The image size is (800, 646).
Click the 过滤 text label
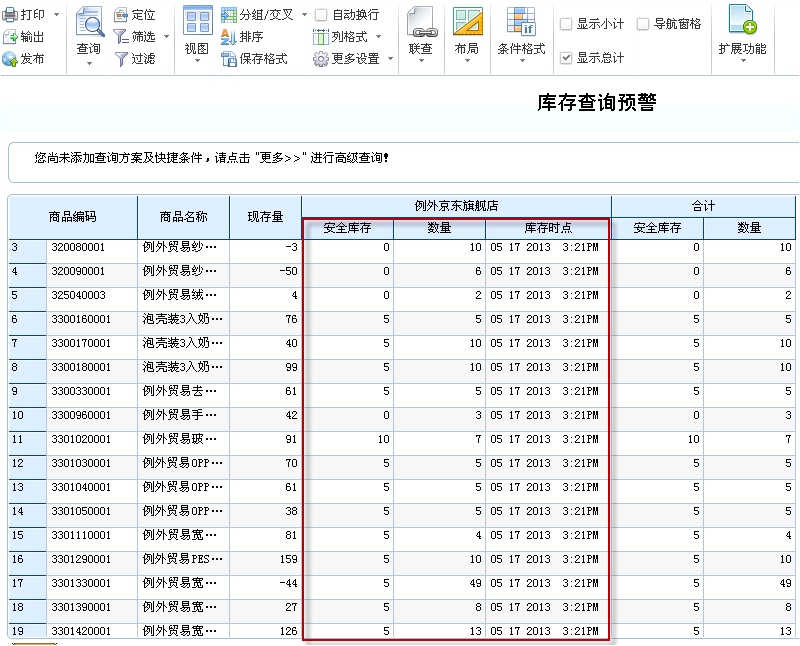click(143, 59)
